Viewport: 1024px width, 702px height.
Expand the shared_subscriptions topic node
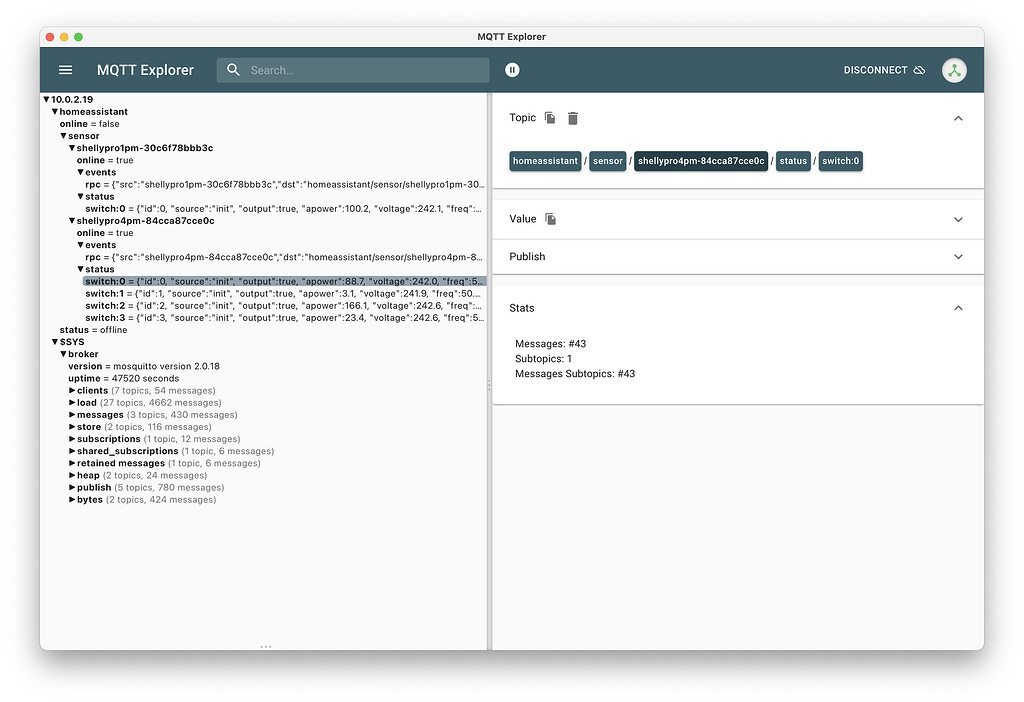click(72, 451)
